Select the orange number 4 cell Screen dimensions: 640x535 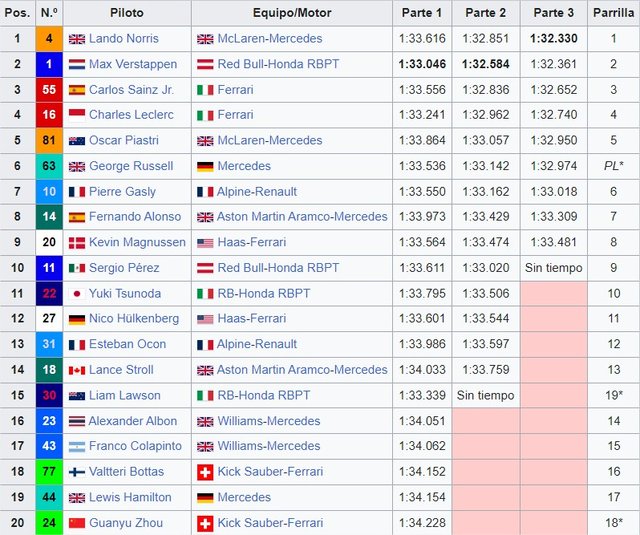point(49,39)
